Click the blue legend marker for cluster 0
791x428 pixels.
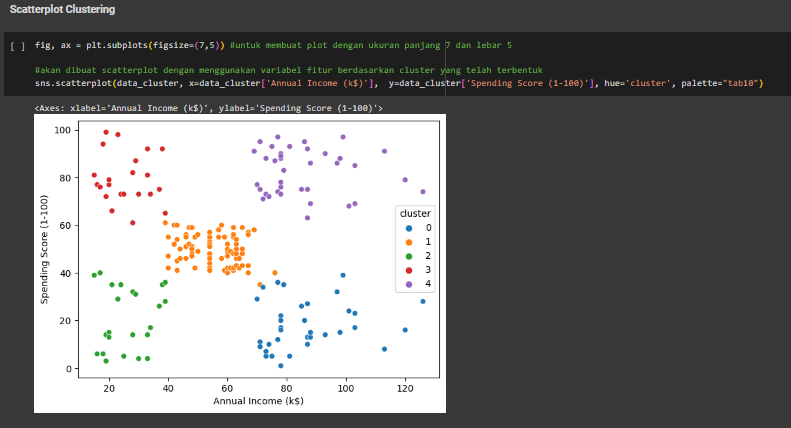[405, 228]
